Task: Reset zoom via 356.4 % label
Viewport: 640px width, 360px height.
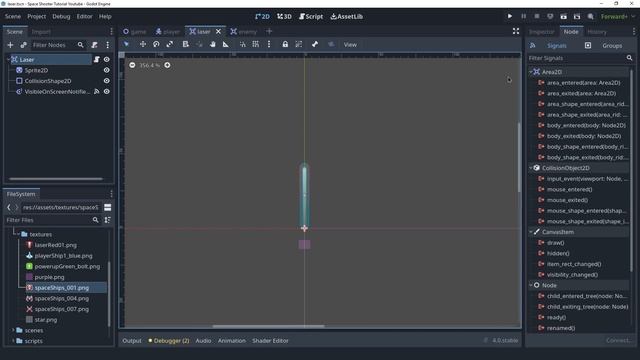Action: [150, 65]
